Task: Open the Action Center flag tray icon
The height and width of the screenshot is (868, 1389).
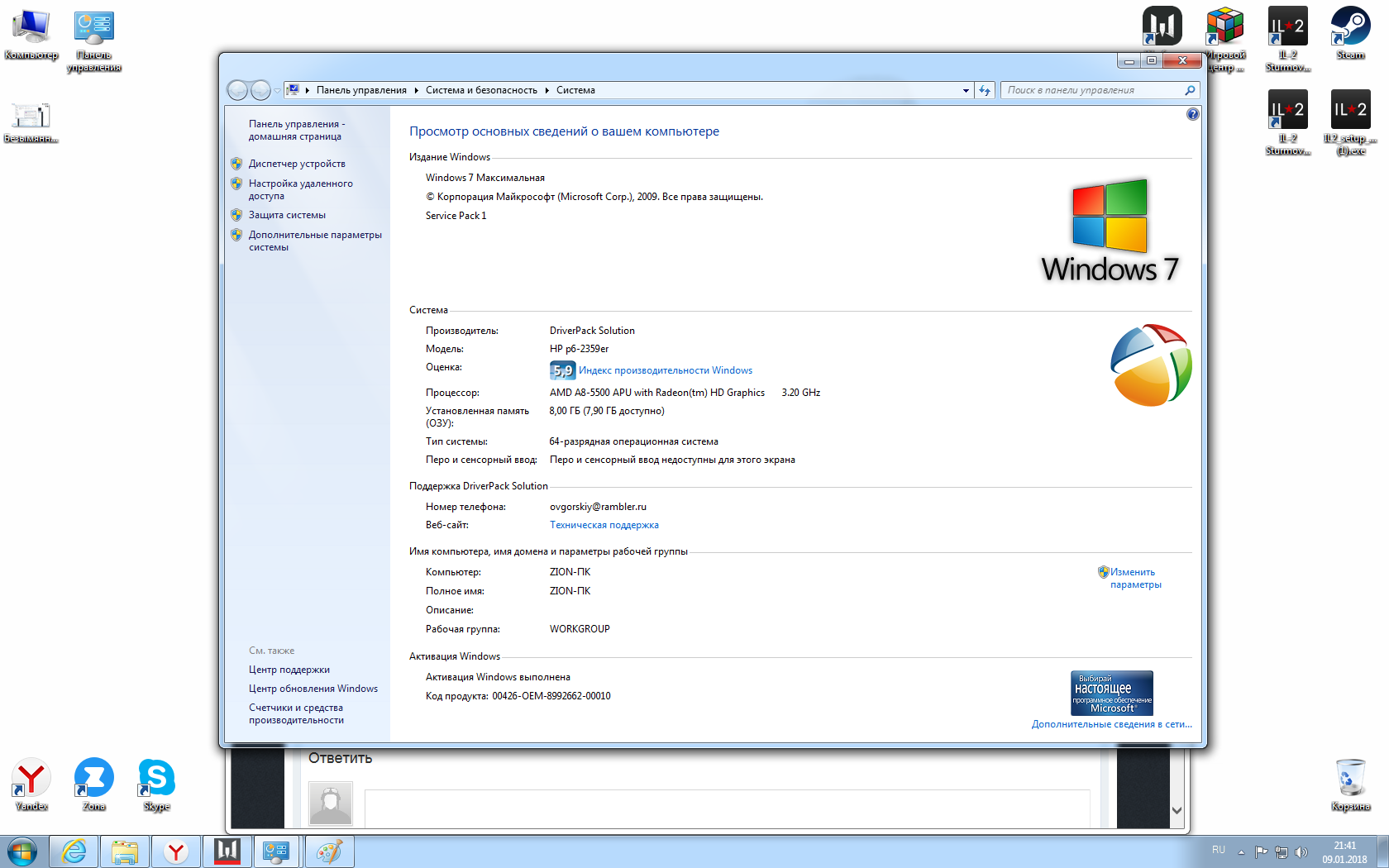Action: click(1261, 851)
